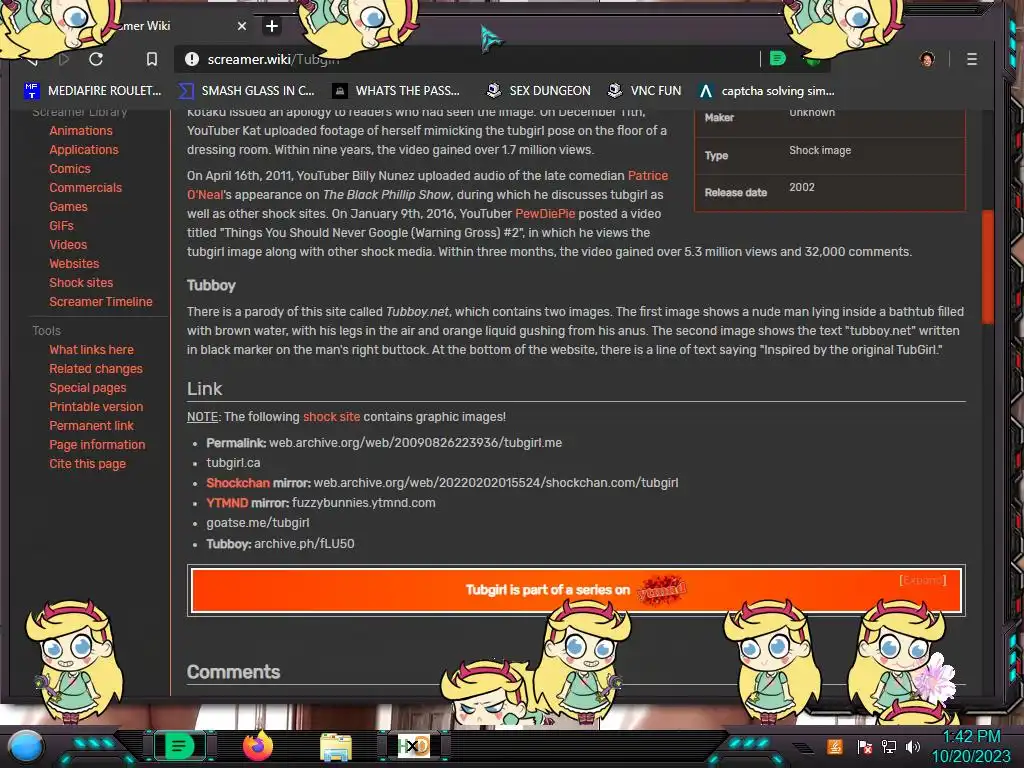Viewport: 1024px width, 768px height.
Task: Click the Tubboy section heading
Action: point(211,285)
